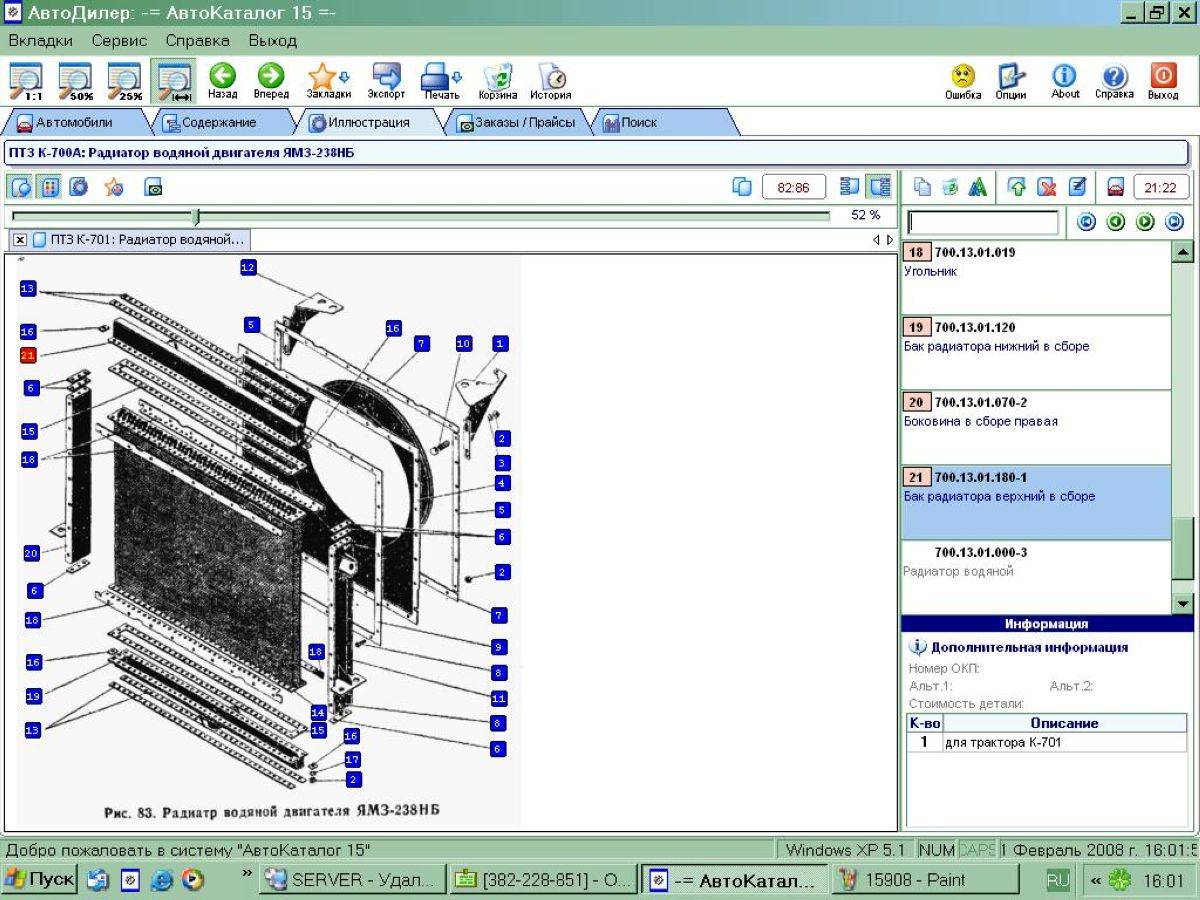Click the 50% zoom magnifier icon

pos(75,80)
